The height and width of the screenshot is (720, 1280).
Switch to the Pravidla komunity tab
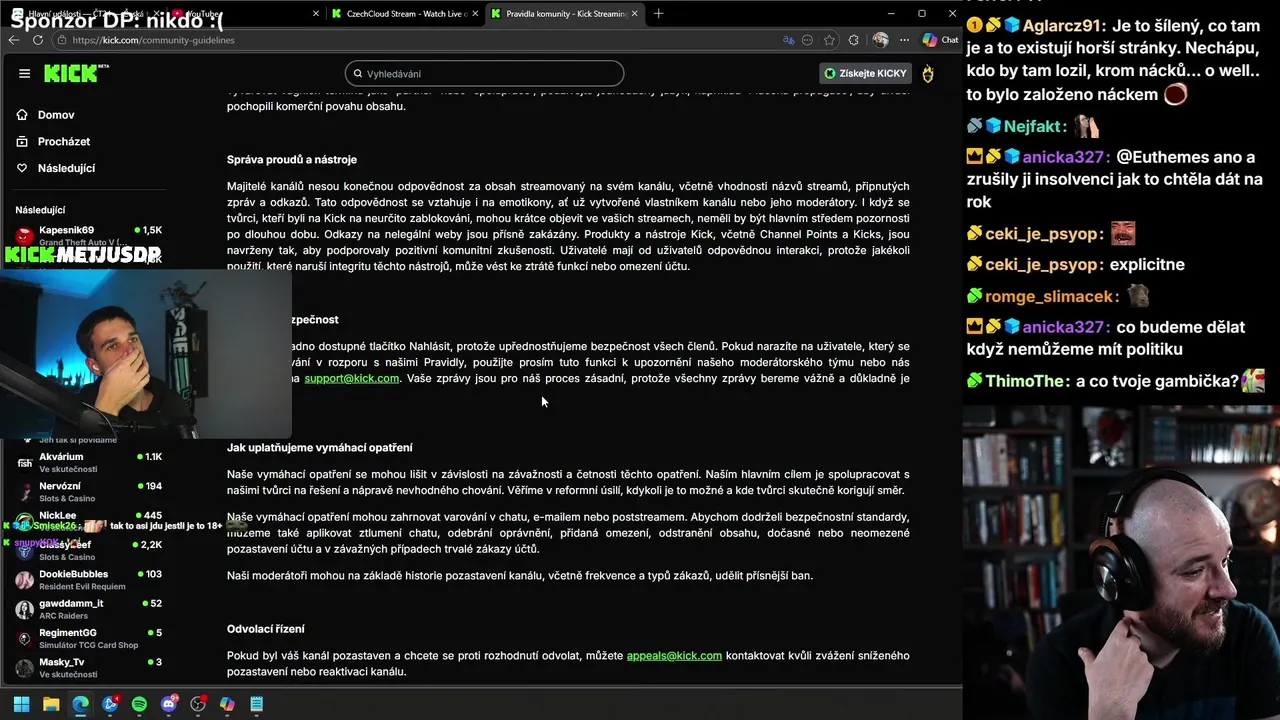pyautogui.click(x=565, y=14)
